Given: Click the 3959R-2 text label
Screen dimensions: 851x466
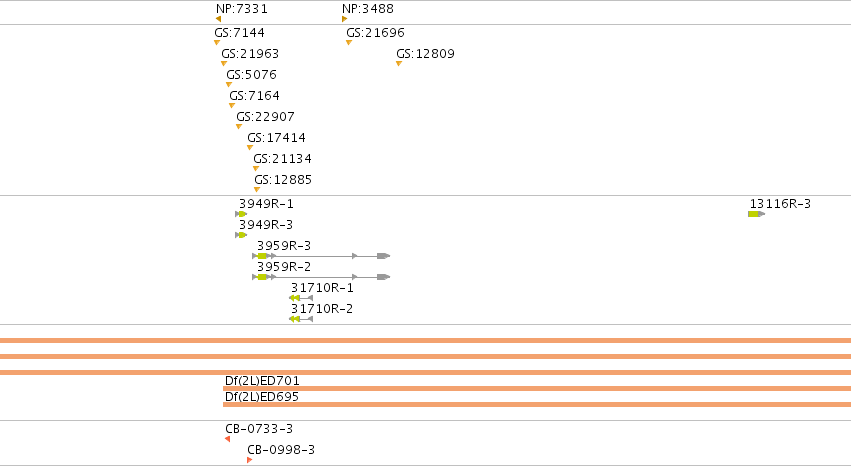Looking at the screenshot, I should click(x=284, y=267).
